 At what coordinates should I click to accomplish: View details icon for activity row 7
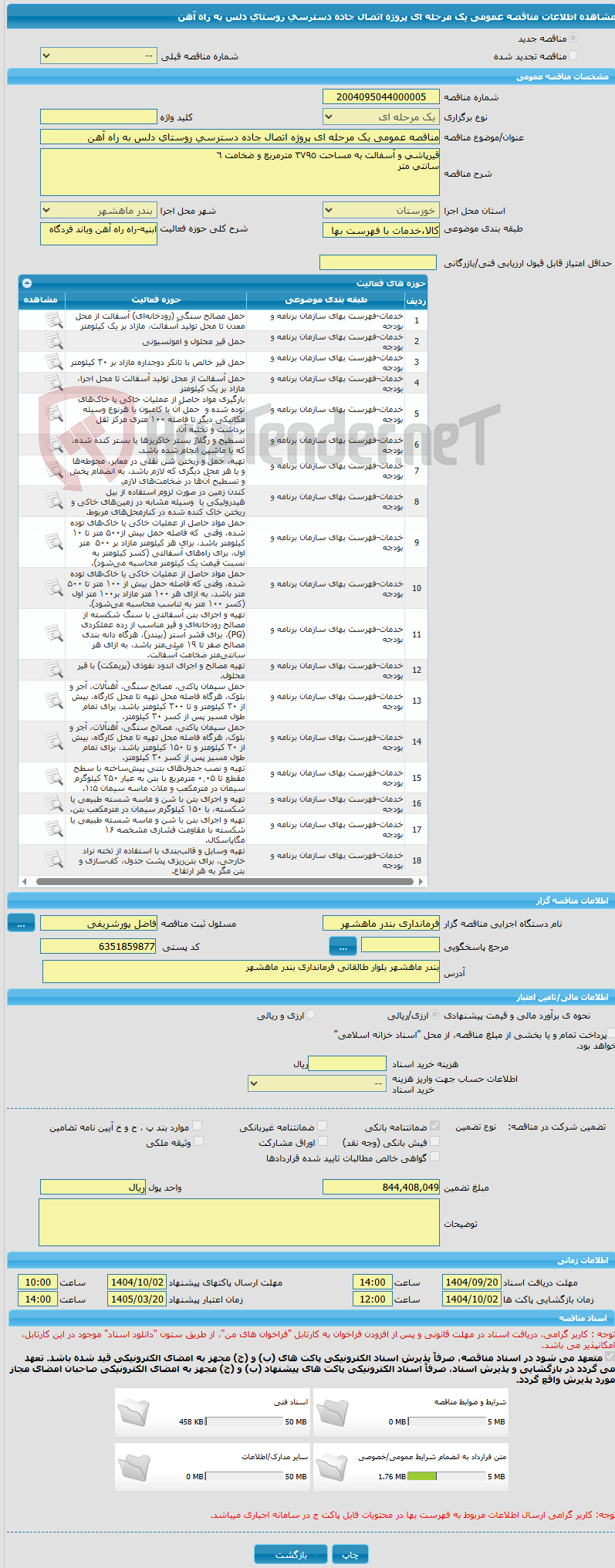(53, 470)
